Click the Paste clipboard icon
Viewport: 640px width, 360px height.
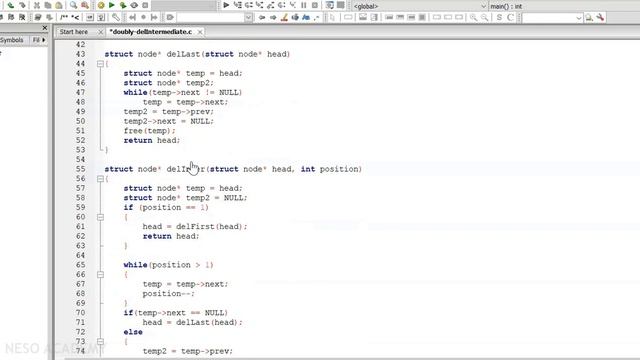tap(59, 5)
